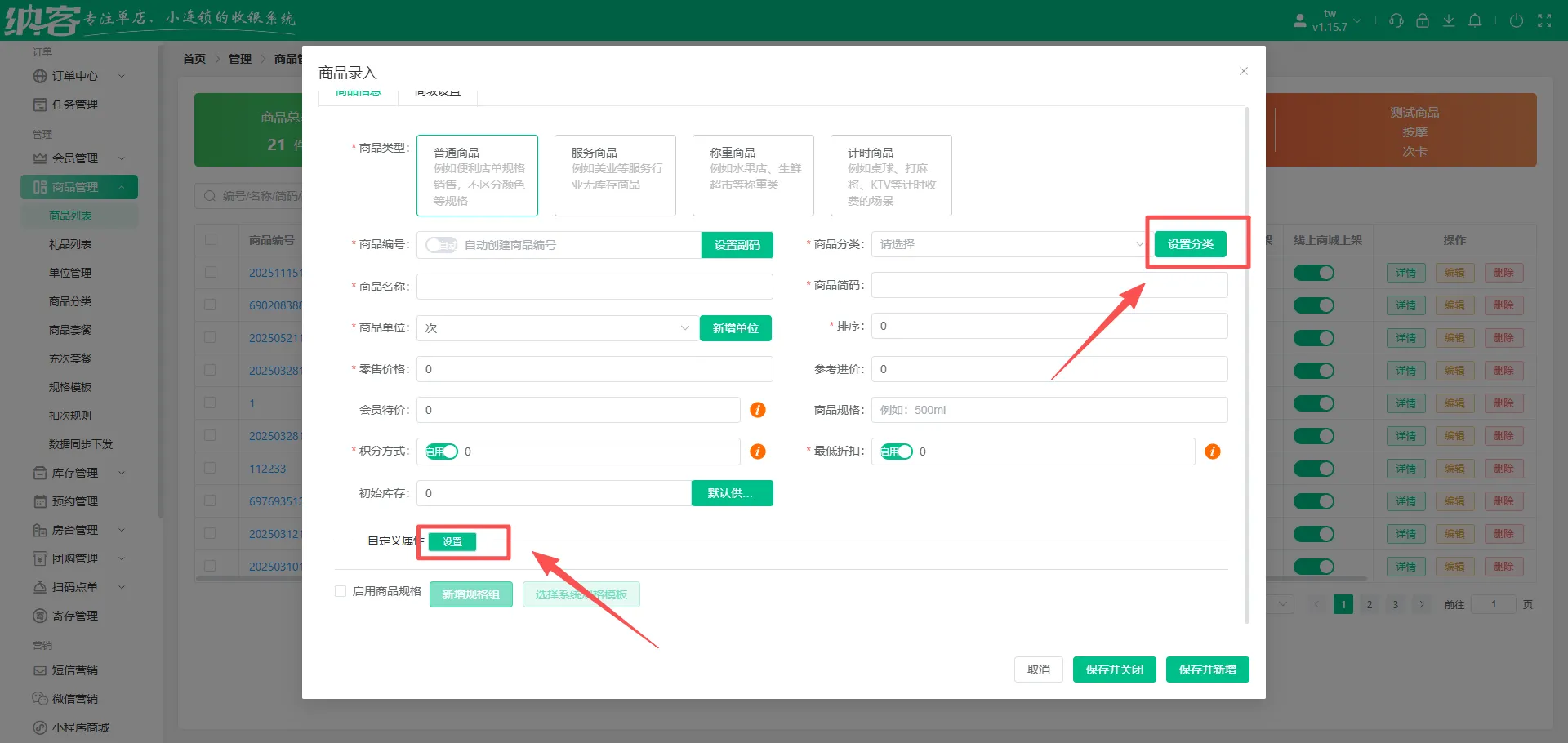Screen dimensions: 1568x743
Task: Click the 设置分类 button
Action: pos(1190,244)
